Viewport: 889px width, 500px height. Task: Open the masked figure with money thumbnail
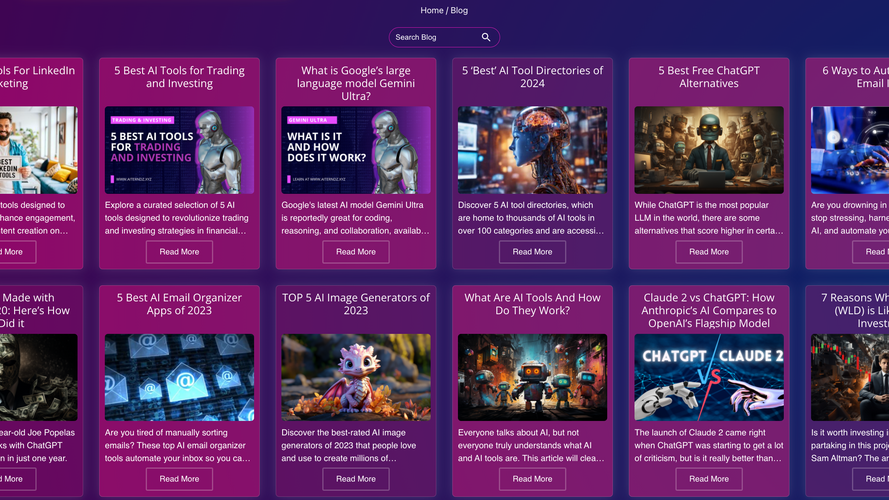click(x=39, y=378)
